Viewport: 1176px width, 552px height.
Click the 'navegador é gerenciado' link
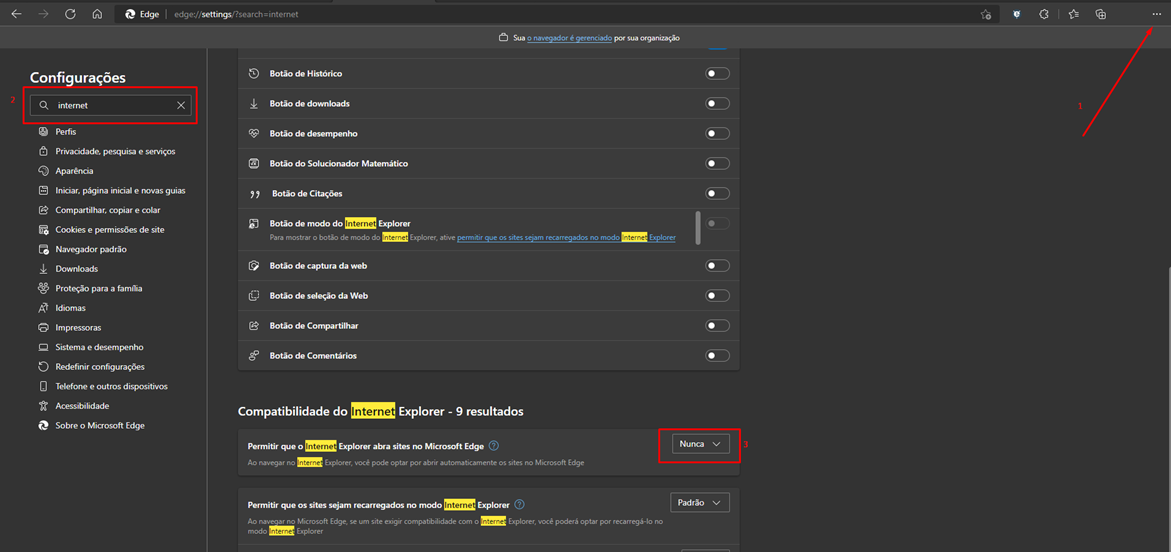click(569, 38)
